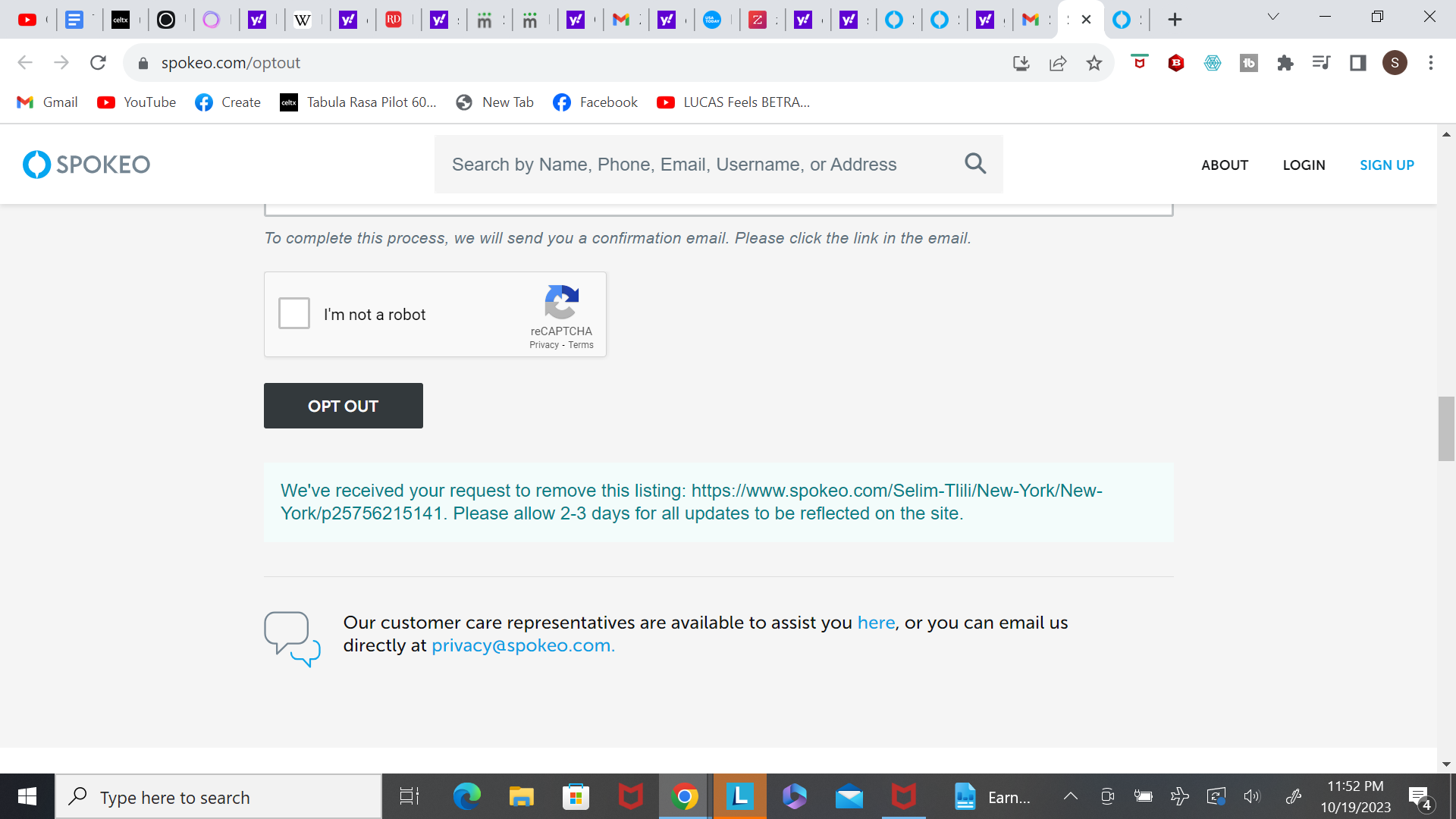The width and height of the screenshot is (1456, 819).
Task: Switch to the last Spokeo tab
Action: (1122, 20)
